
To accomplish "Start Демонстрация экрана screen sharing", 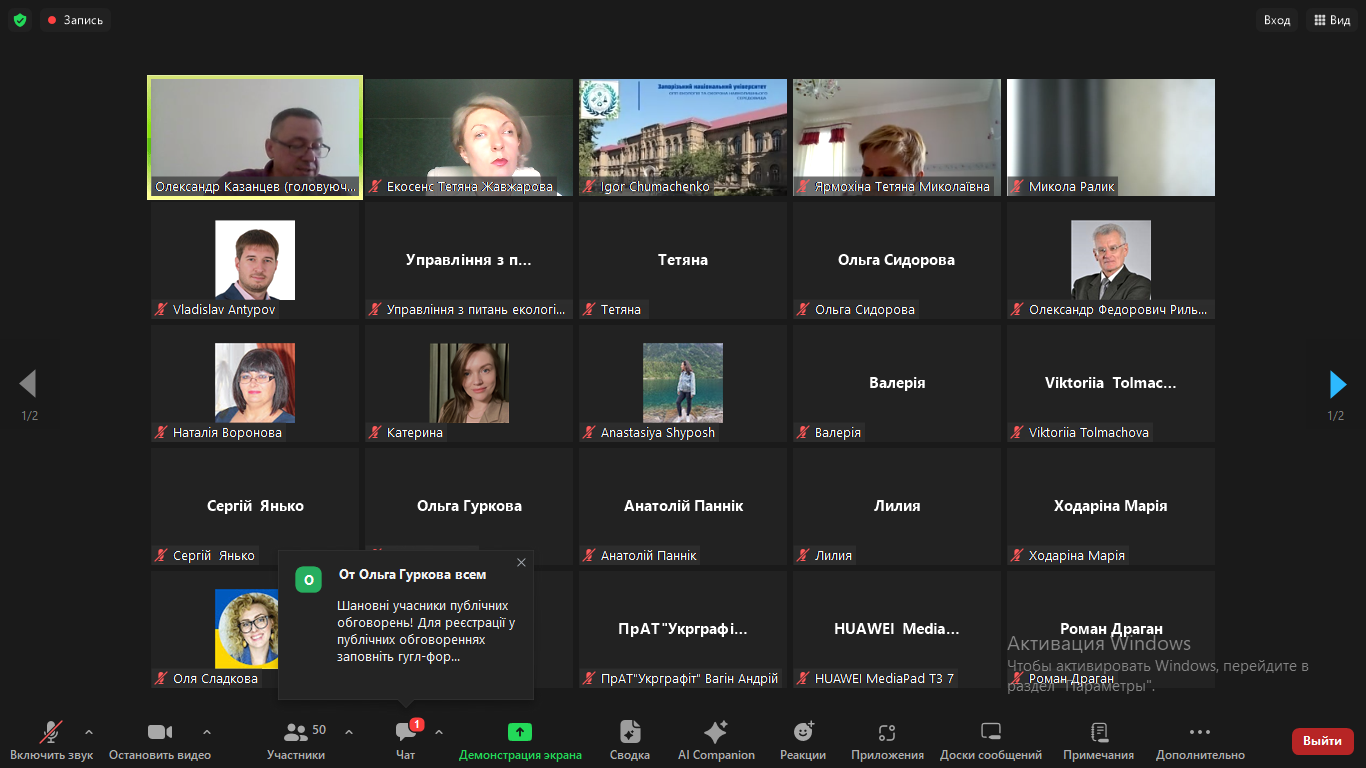I will click(520, 741).
